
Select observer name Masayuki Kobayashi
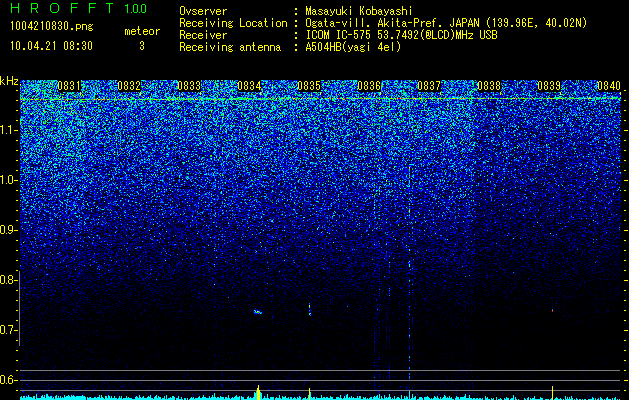359,11
